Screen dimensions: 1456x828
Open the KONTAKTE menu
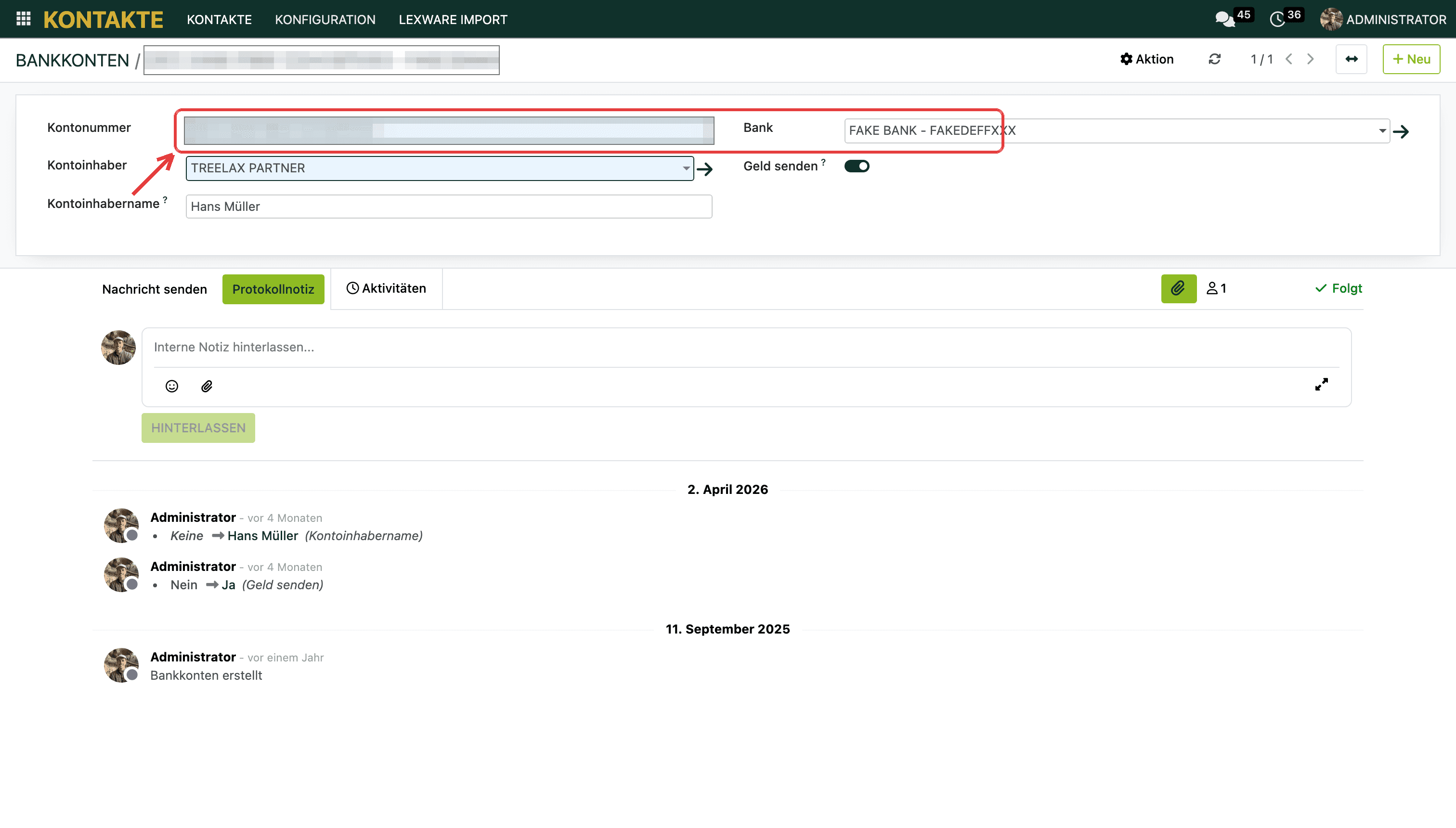[x=219, y=19]
